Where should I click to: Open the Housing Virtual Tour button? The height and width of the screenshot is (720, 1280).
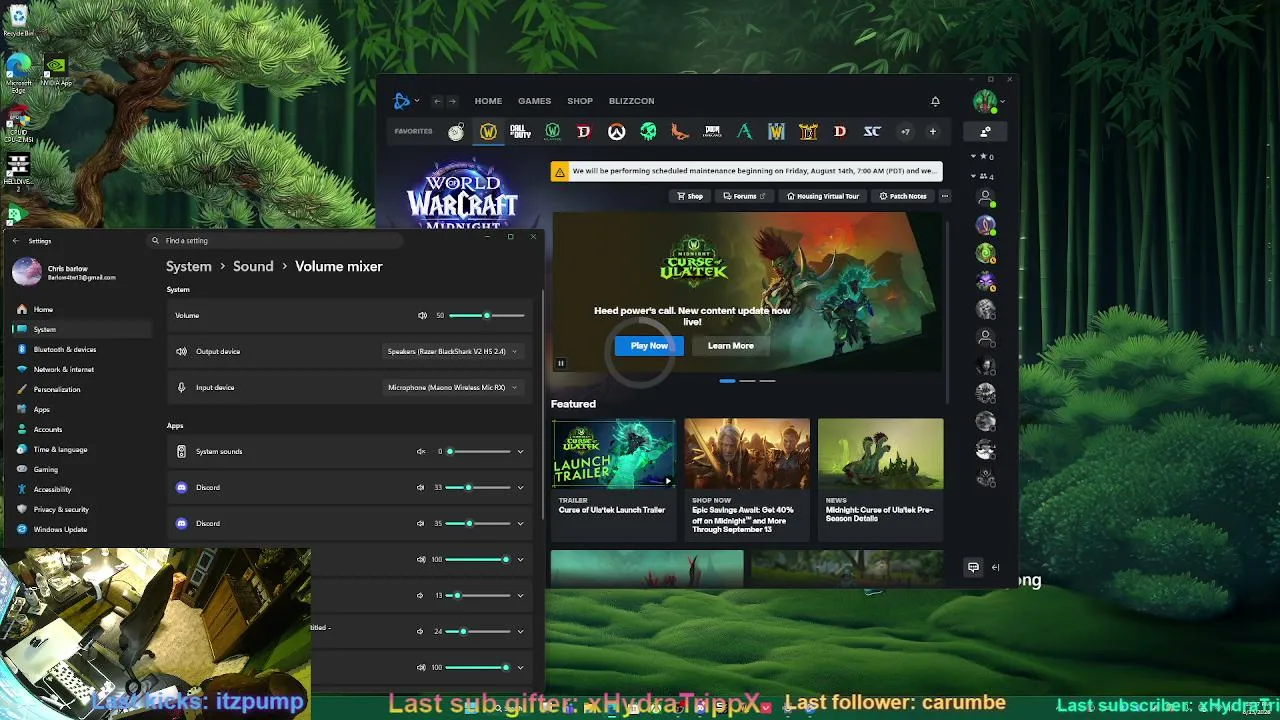pos(823,196)
